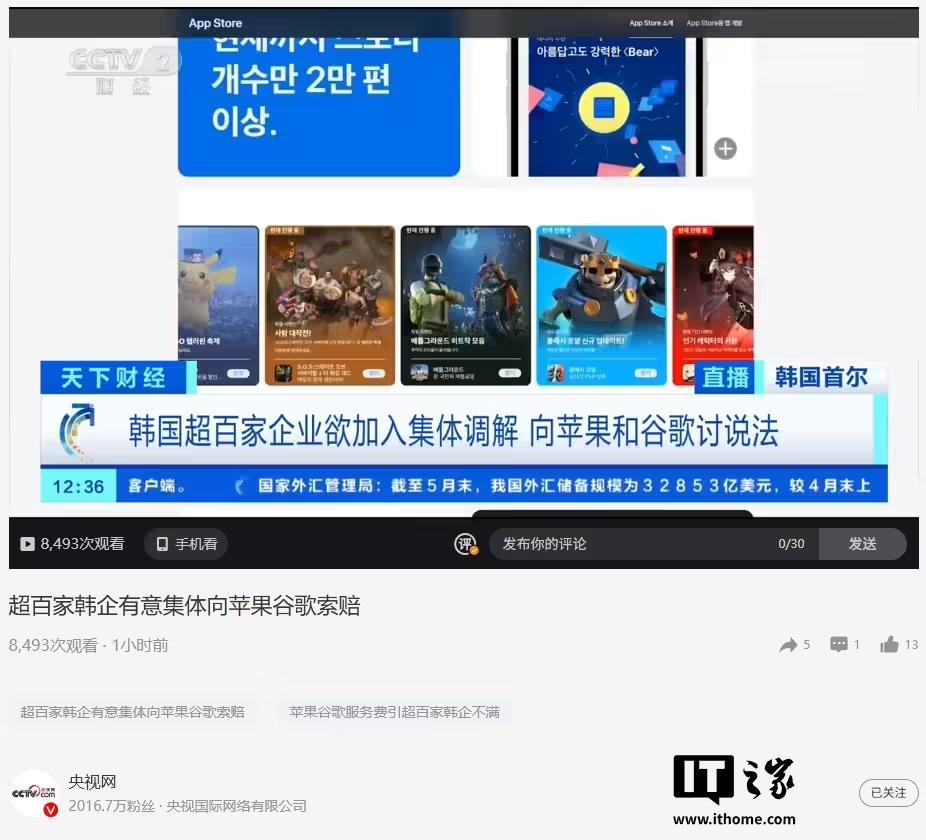This screenshot has height=840, width=926.
Task: Open the 央视网 channel name
Action: [92, 782]
